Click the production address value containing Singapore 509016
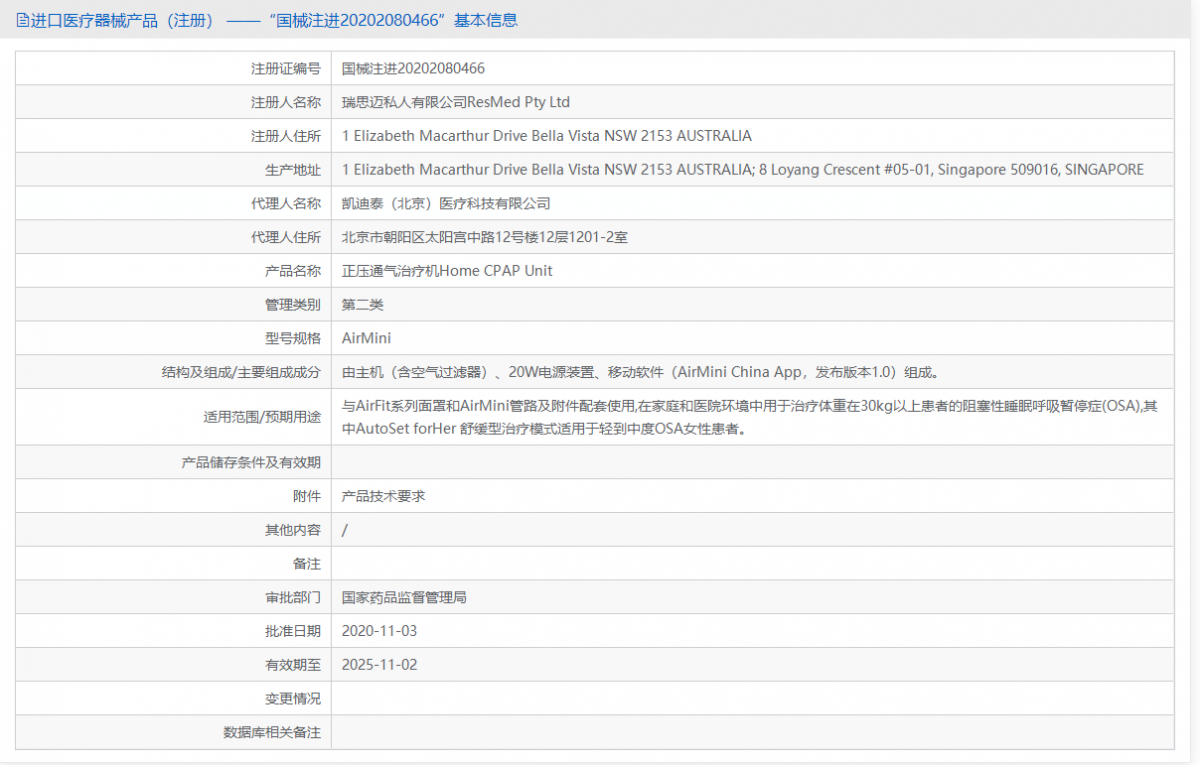 point(742,170)
